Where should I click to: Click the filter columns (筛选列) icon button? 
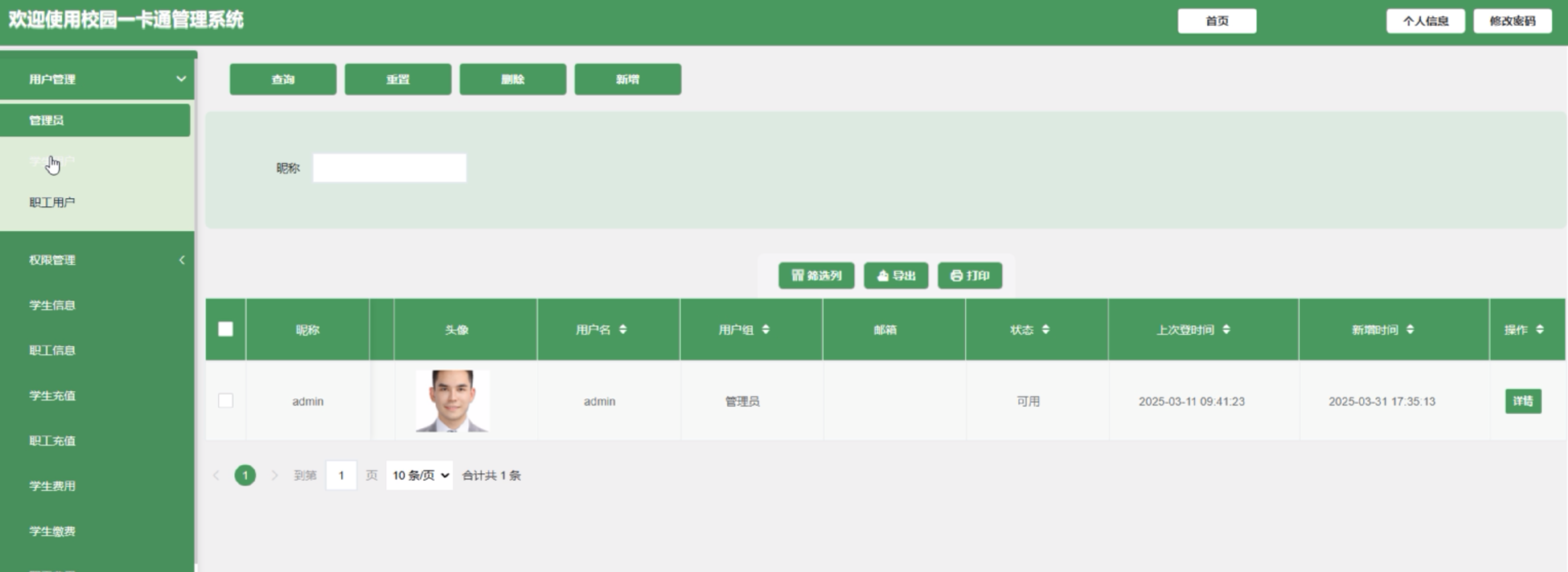[x=816, y=275]
